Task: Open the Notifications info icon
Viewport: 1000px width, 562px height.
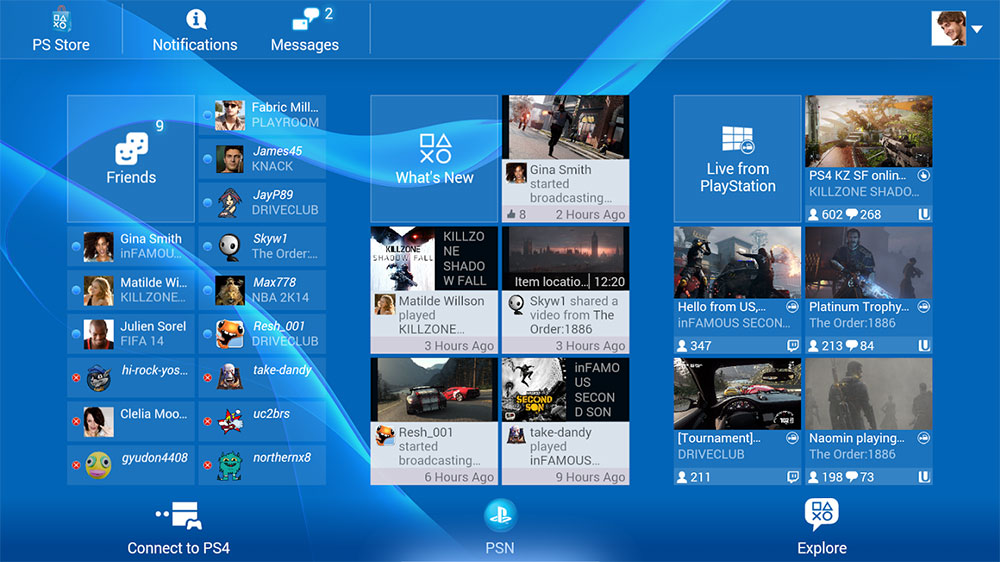Action: click(x=196, y=20)
